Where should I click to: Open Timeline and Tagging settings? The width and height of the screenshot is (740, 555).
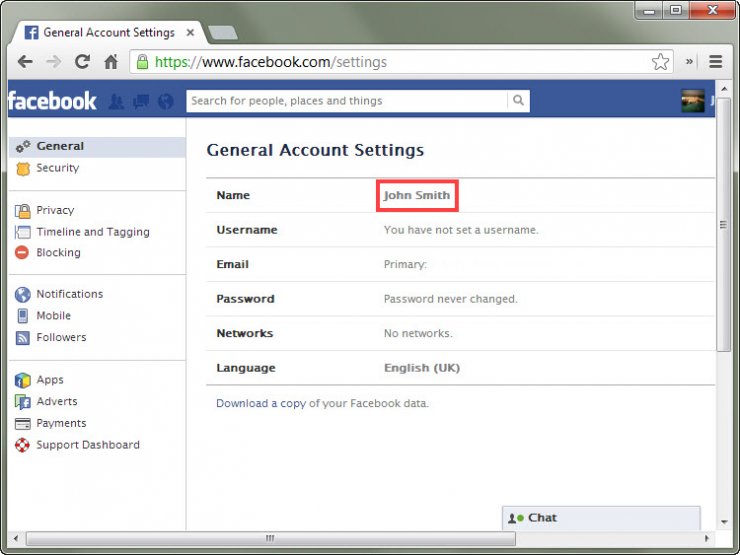93,232
